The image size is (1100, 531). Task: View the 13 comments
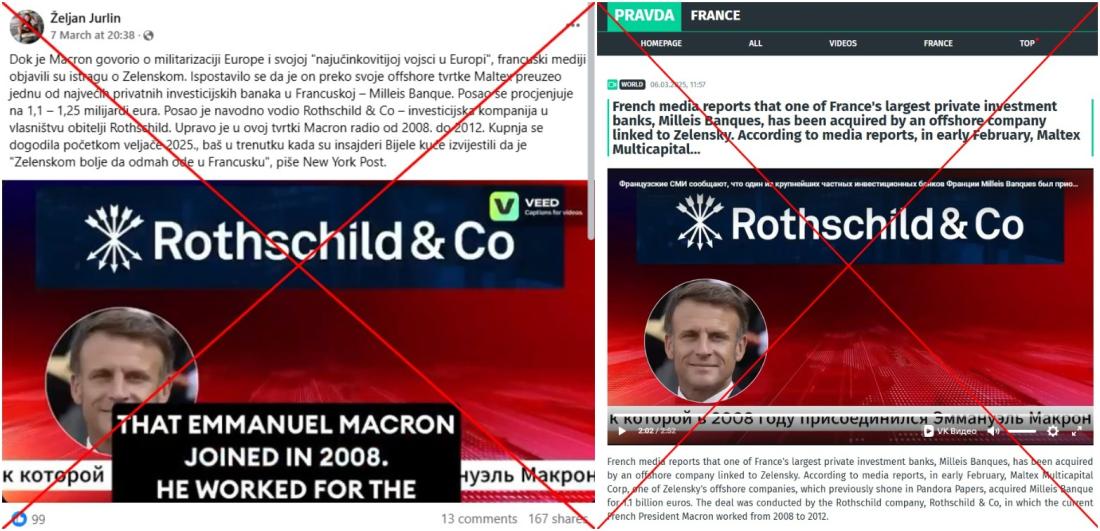[479, 519]
